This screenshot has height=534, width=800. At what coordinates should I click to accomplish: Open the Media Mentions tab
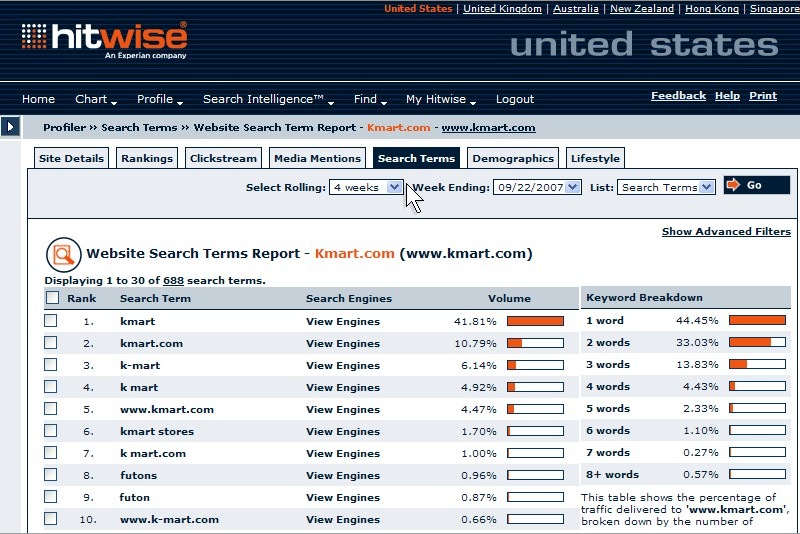[x=317, y=158]
